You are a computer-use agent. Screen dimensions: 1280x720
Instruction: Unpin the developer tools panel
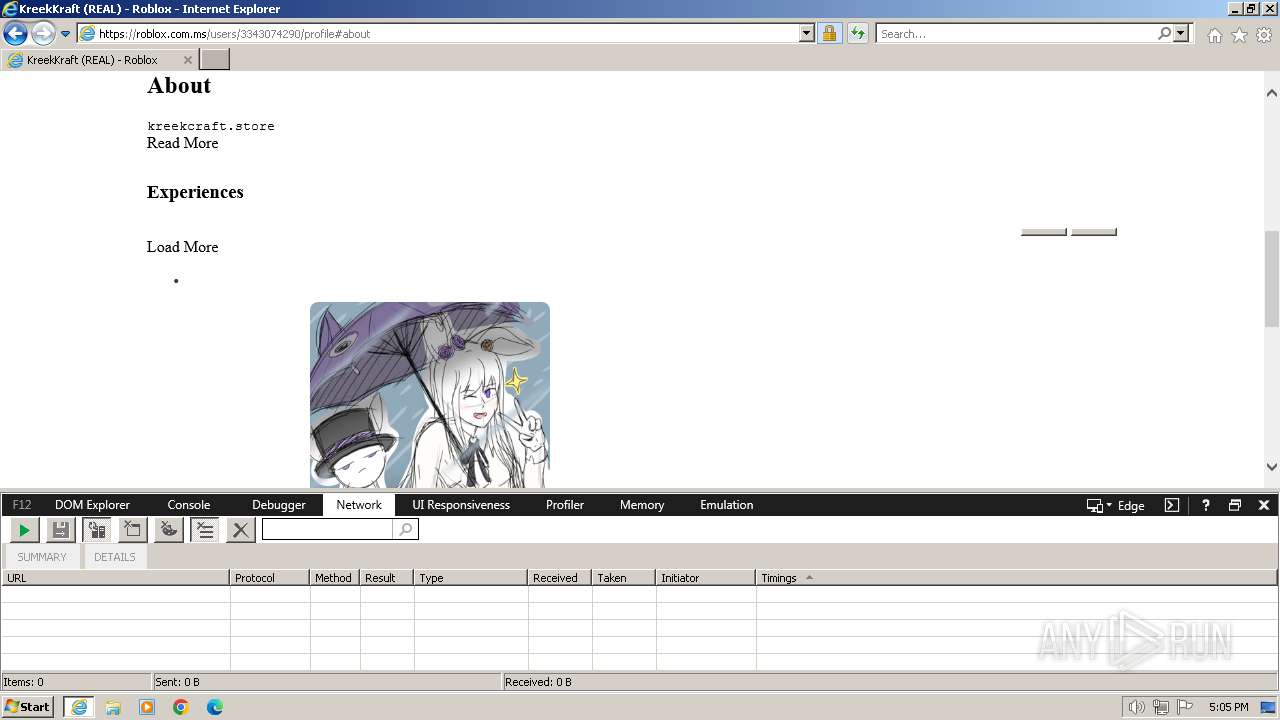[1235, 505]
